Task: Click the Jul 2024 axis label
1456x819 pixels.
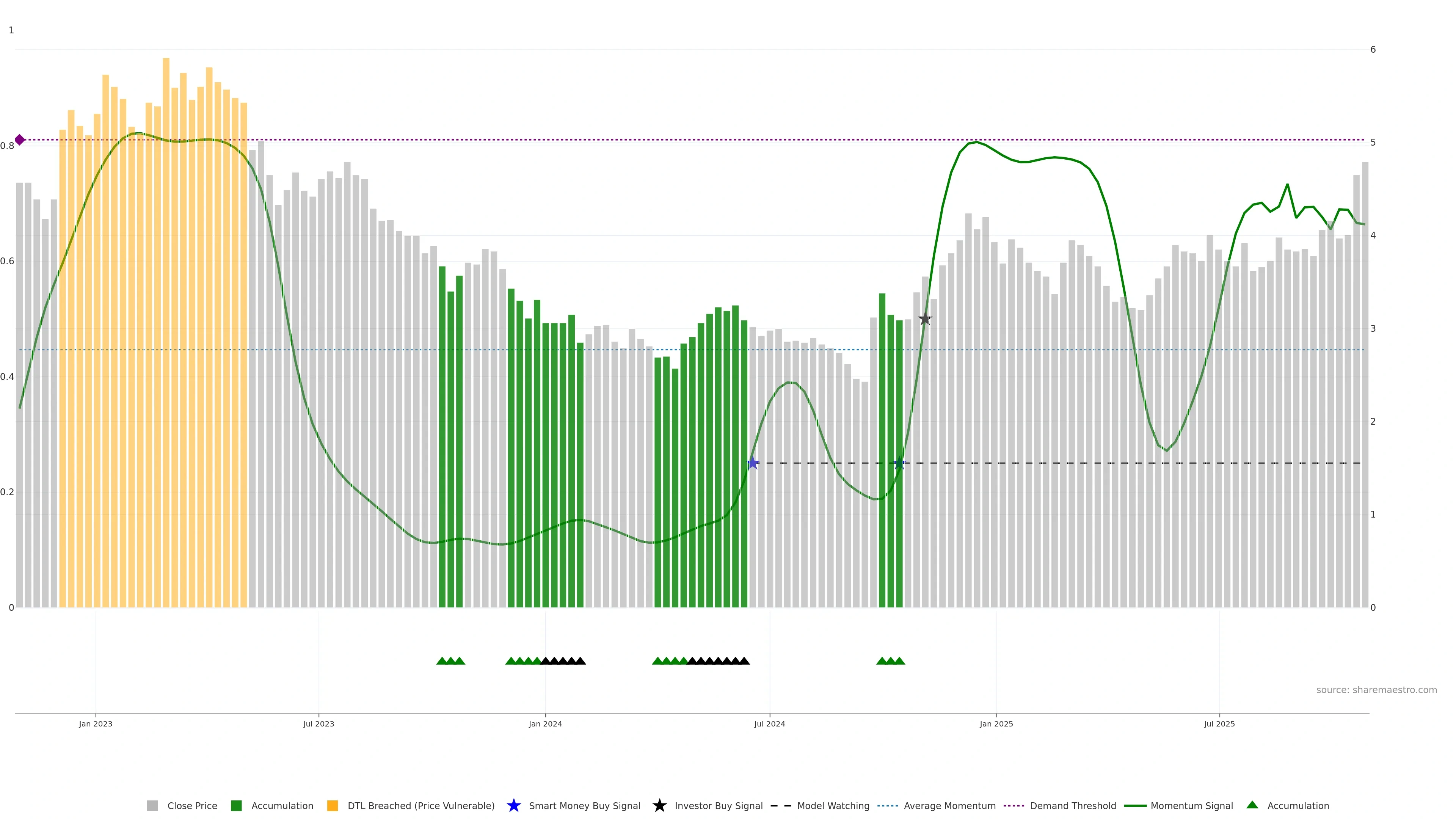Action: point(769,723)
